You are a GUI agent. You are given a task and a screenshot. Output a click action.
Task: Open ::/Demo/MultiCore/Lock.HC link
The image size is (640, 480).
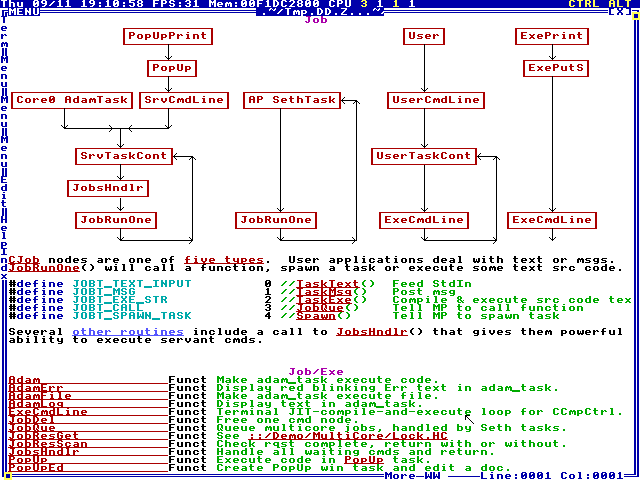point(348,436)
